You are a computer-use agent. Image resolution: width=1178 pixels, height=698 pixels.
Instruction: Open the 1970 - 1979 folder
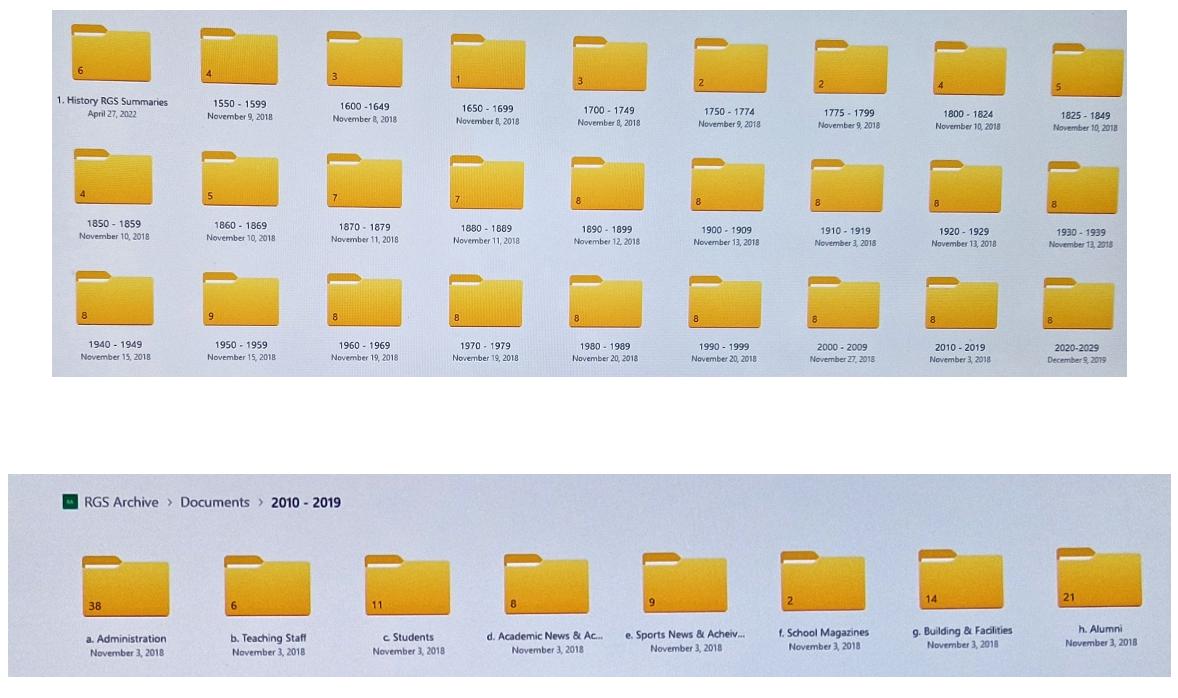[485, 301]
